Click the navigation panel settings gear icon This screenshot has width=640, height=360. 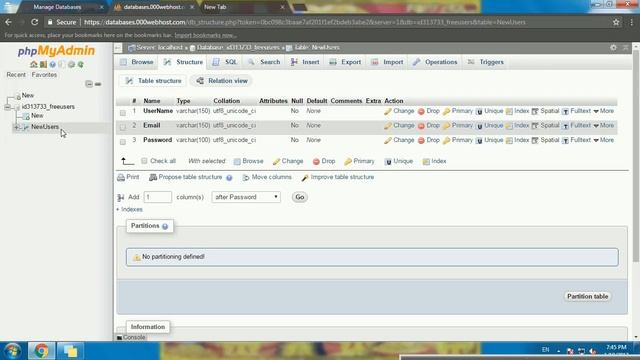coord(71,64)
